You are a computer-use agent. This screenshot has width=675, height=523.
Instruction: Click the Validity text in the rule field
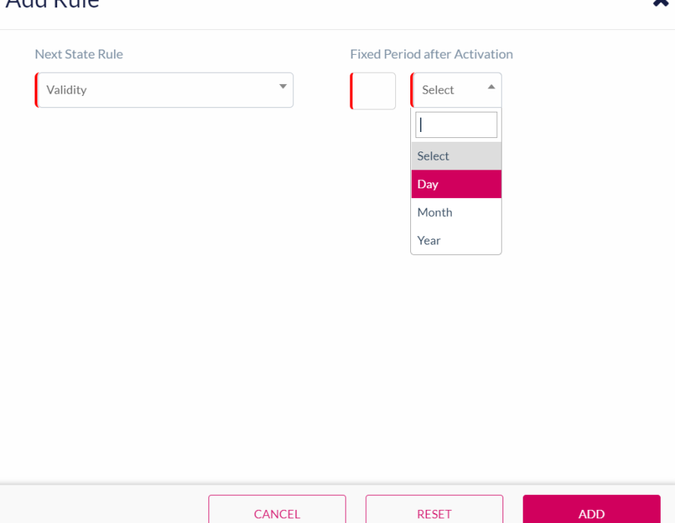coord(67,90)
